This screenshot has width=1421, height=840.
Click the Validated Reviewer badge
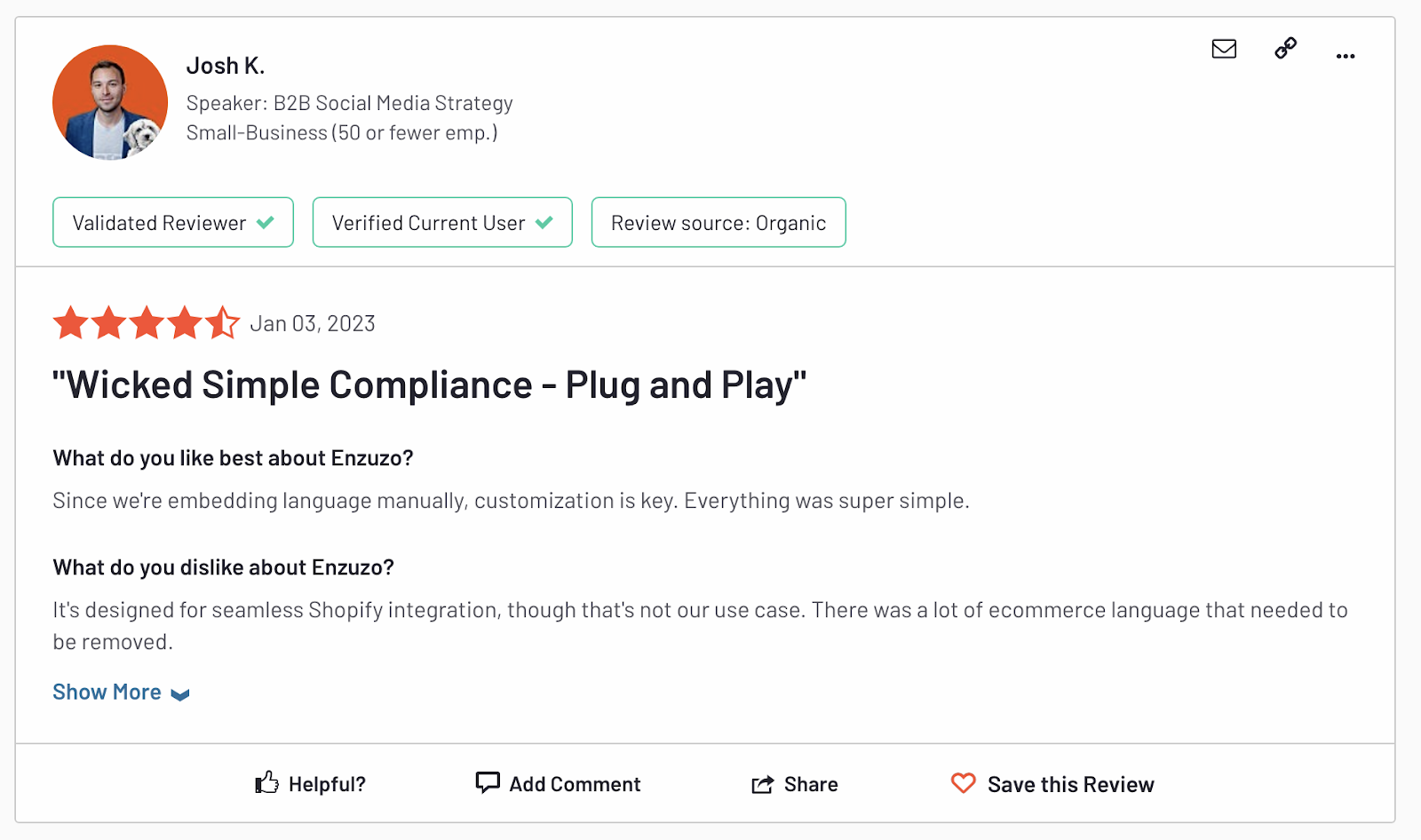[173, 223]
